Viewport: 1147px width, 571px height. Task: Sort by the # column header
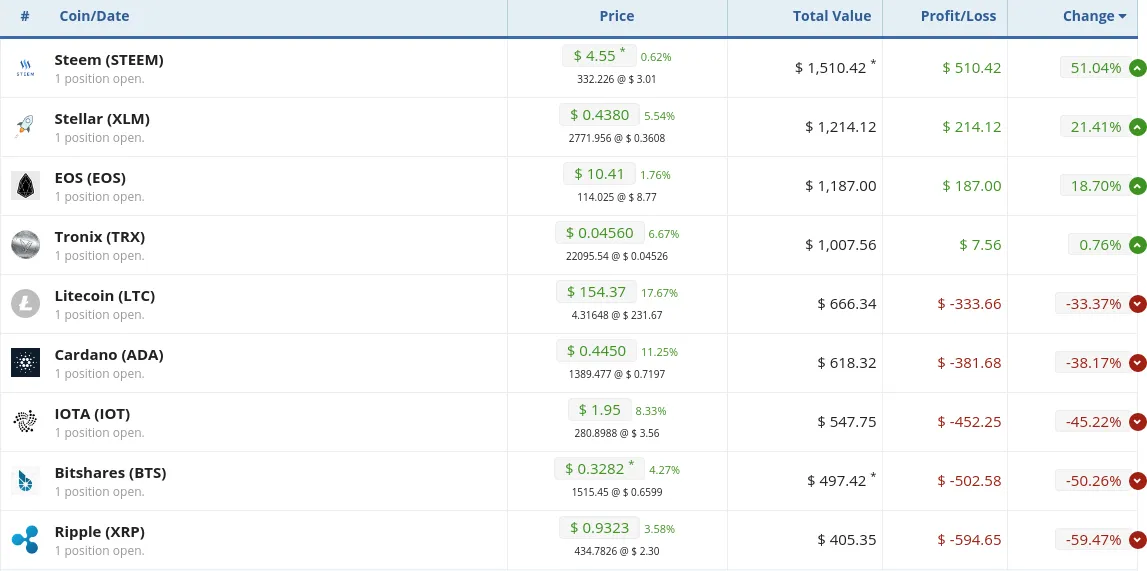(25, 16)
